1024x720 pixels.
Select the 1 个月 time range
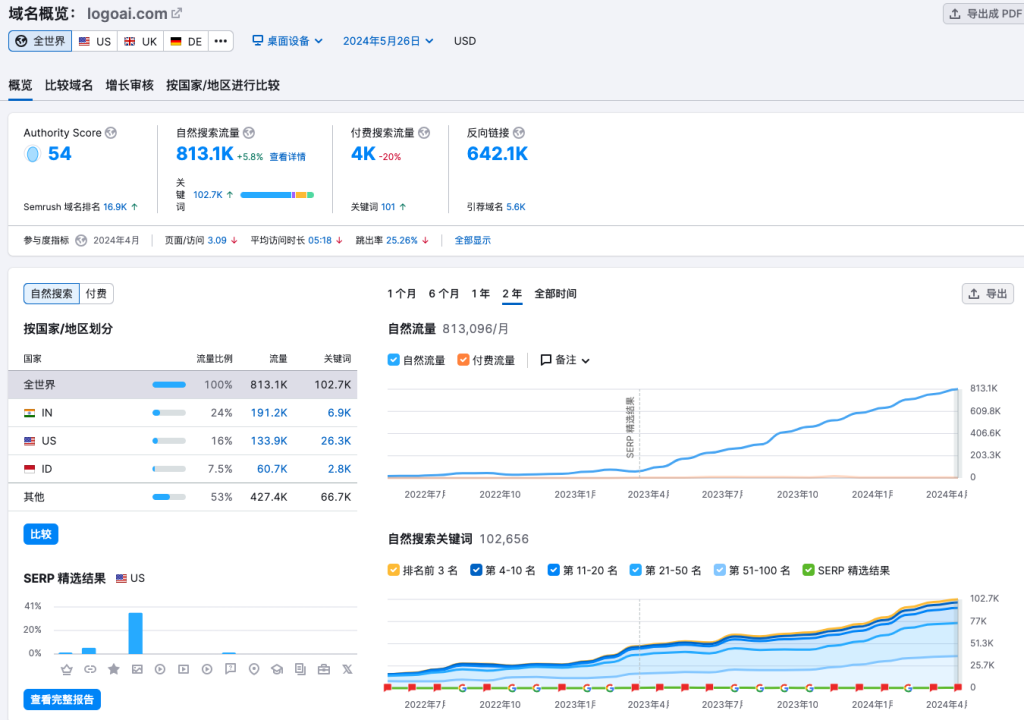tap(401, 294)
